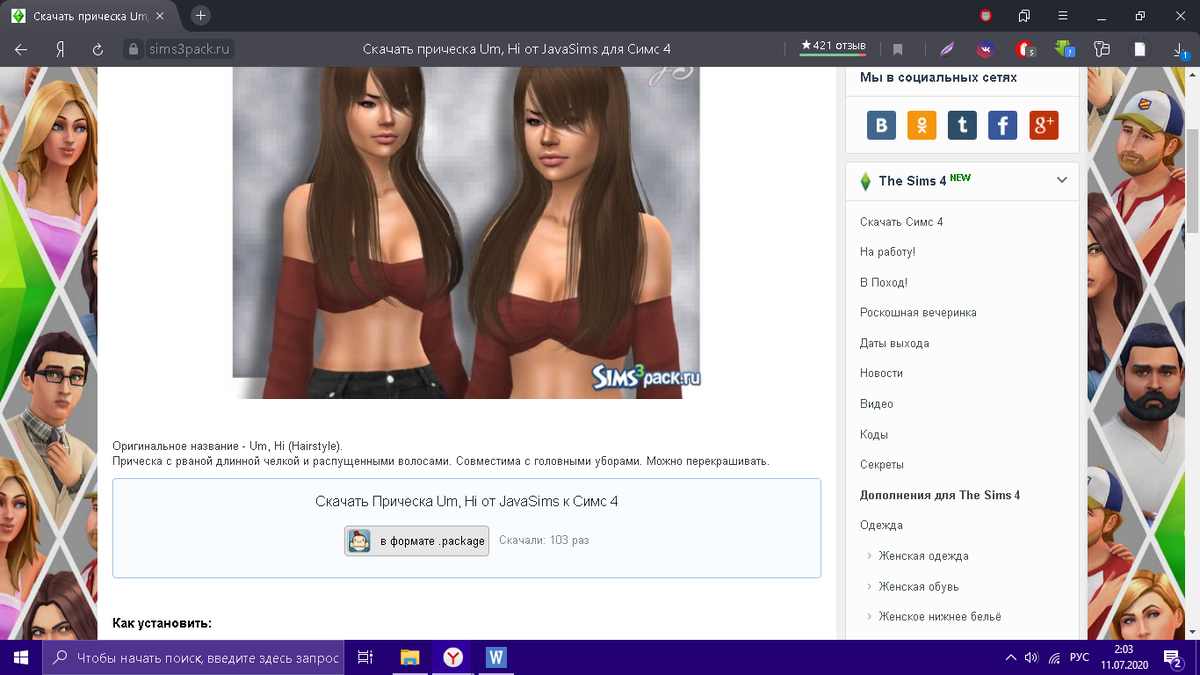Click Мы в социальных сетях heading
1200x675 pixels.
pos(939,77)
